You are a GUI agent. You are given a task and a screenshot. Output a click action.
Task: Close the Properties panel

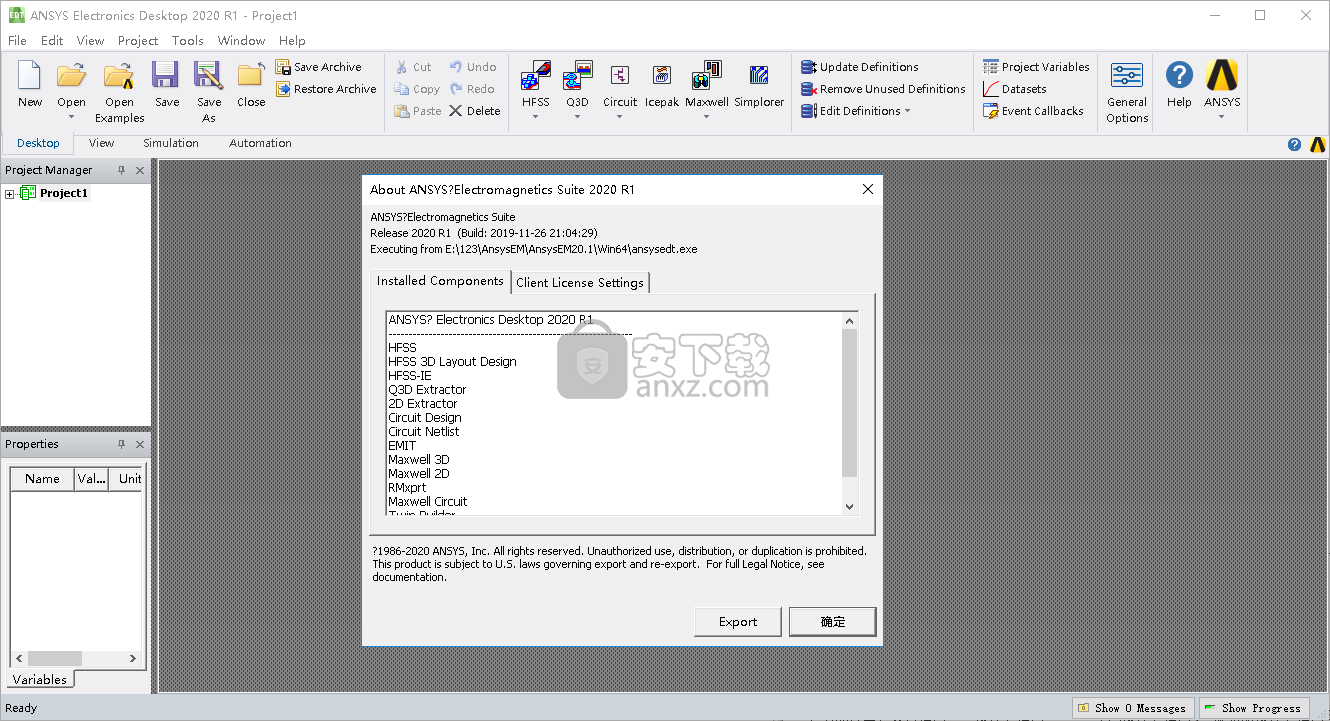(x=140, y=444)
